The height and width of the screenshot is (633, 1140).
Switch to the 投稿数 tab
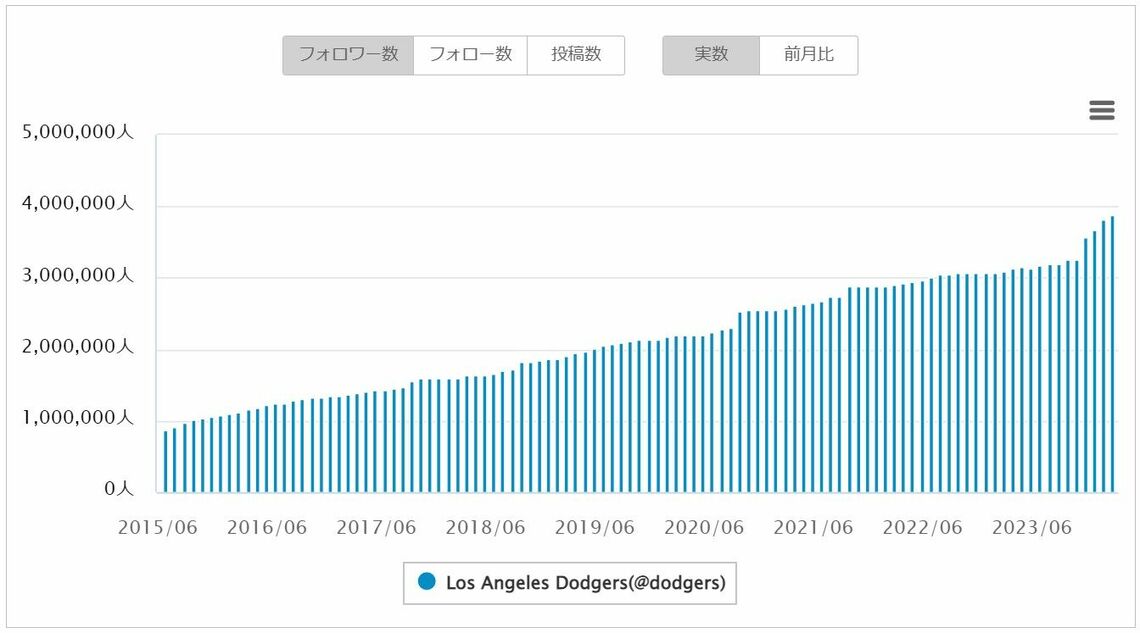pos(576,55)
